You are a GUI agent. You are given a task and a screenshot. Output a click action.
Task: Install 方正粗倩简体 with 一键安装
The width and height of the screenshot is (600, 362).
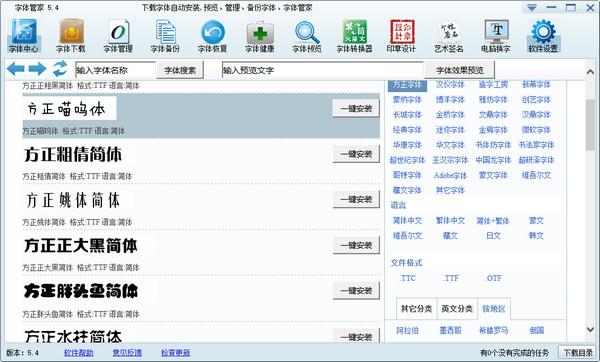[x=356, y=154]
